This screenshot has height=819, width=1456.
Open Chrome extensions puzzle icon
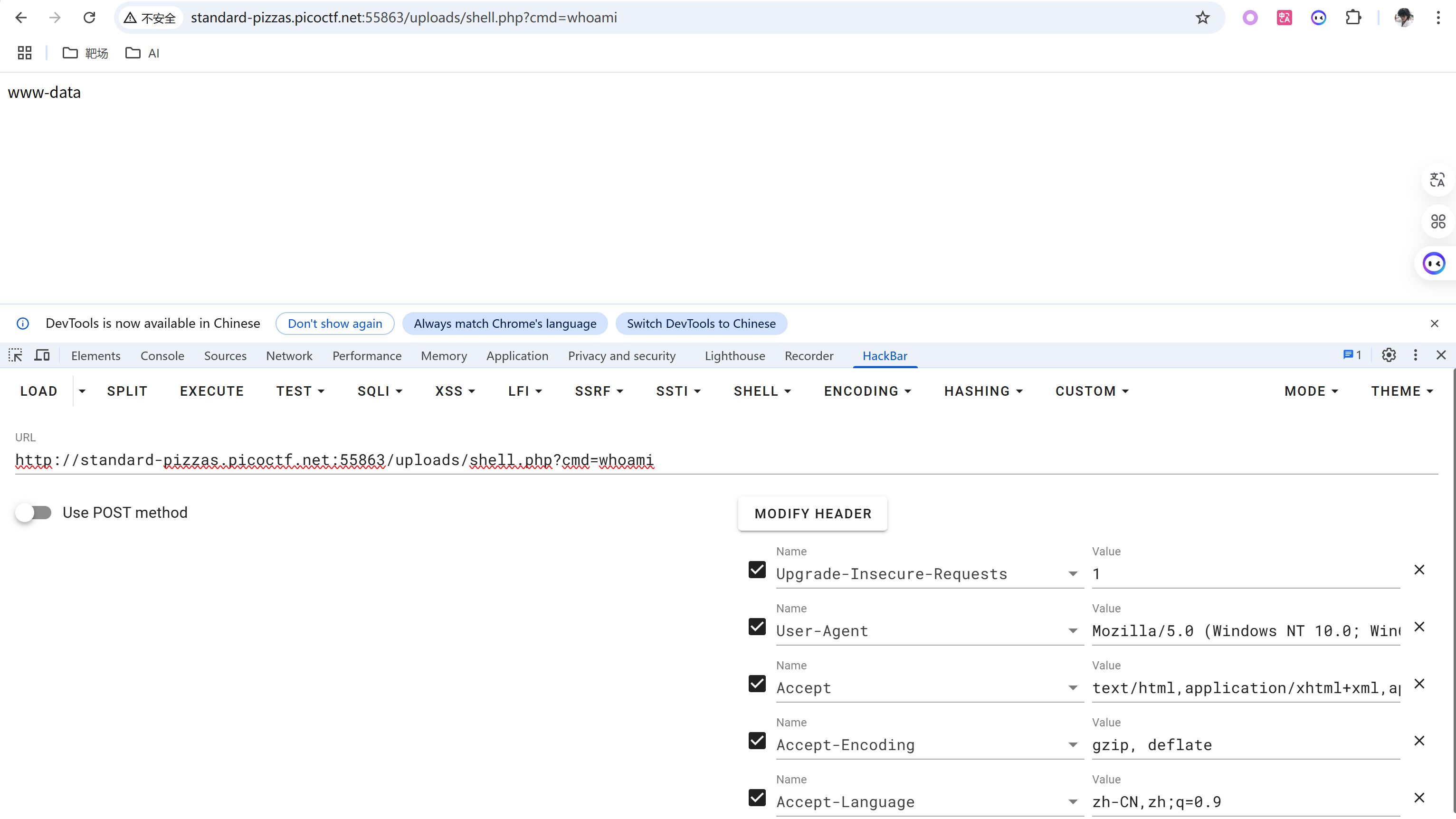click(1353, 18)
